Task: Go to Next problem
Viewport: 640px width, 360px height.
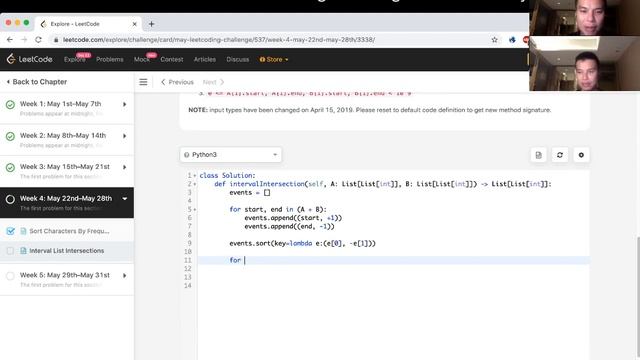Action: 213,82
